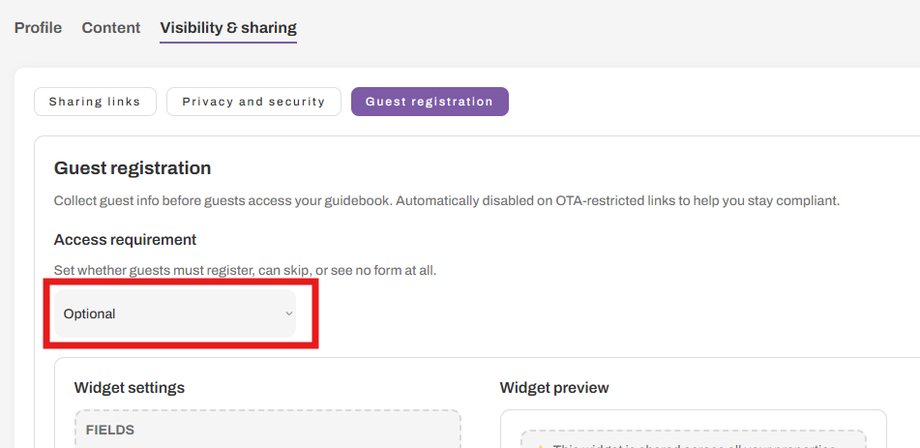Open Privacy and security settings
Screen dimensions: 920x448
(254, 102)
